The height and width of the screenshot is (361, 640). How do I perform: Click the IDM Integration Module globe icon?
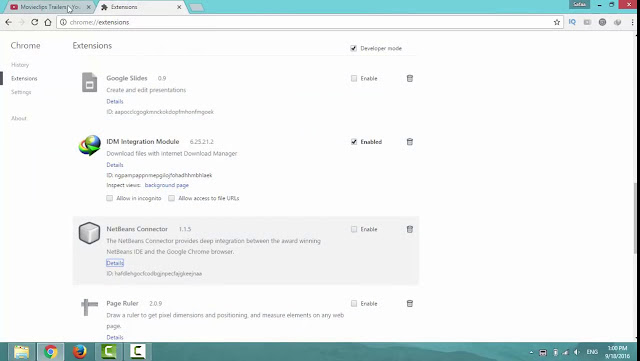coord(89,145)
